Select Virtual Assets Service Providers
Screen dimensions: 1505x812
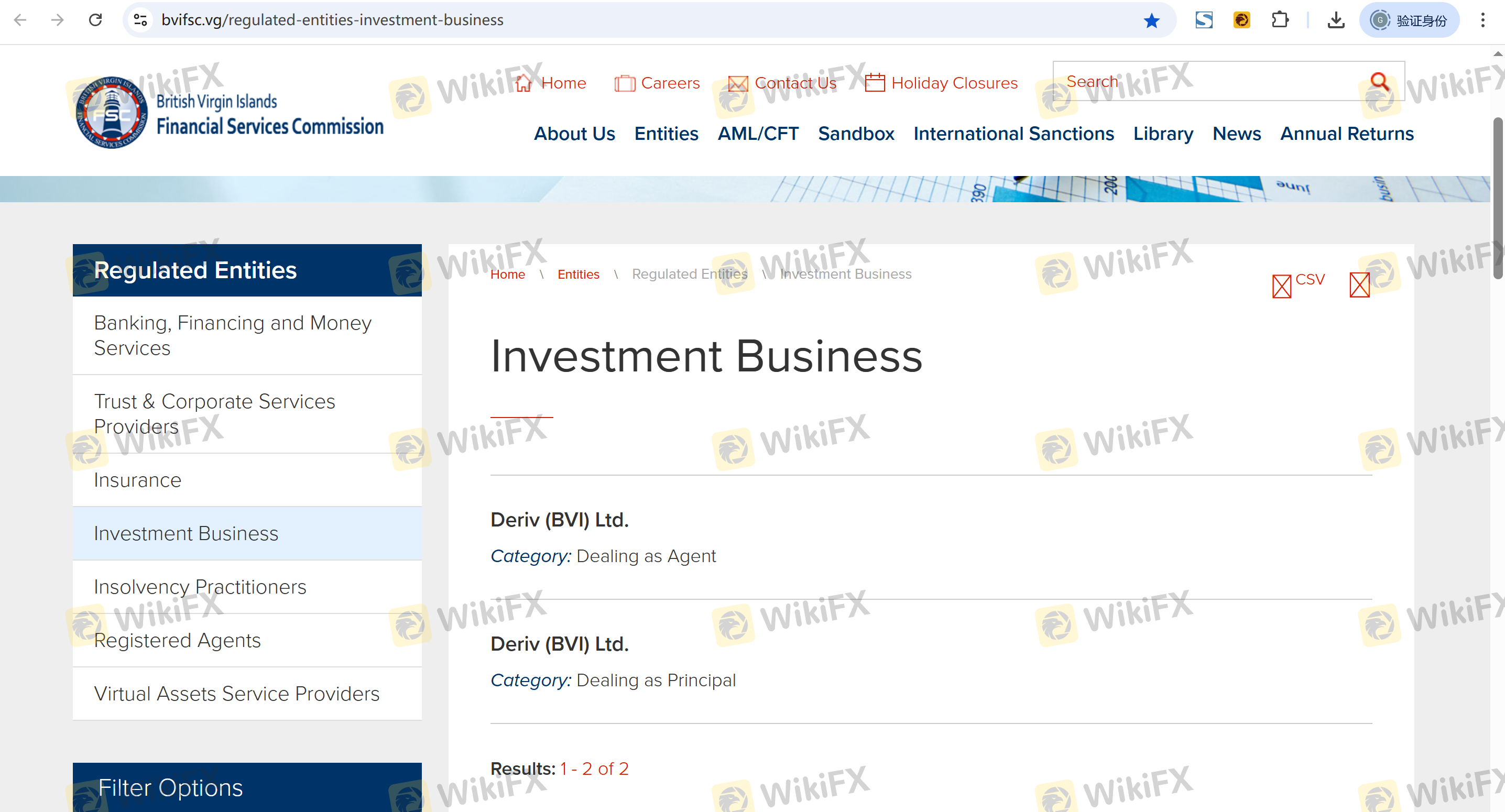(236, 694)
